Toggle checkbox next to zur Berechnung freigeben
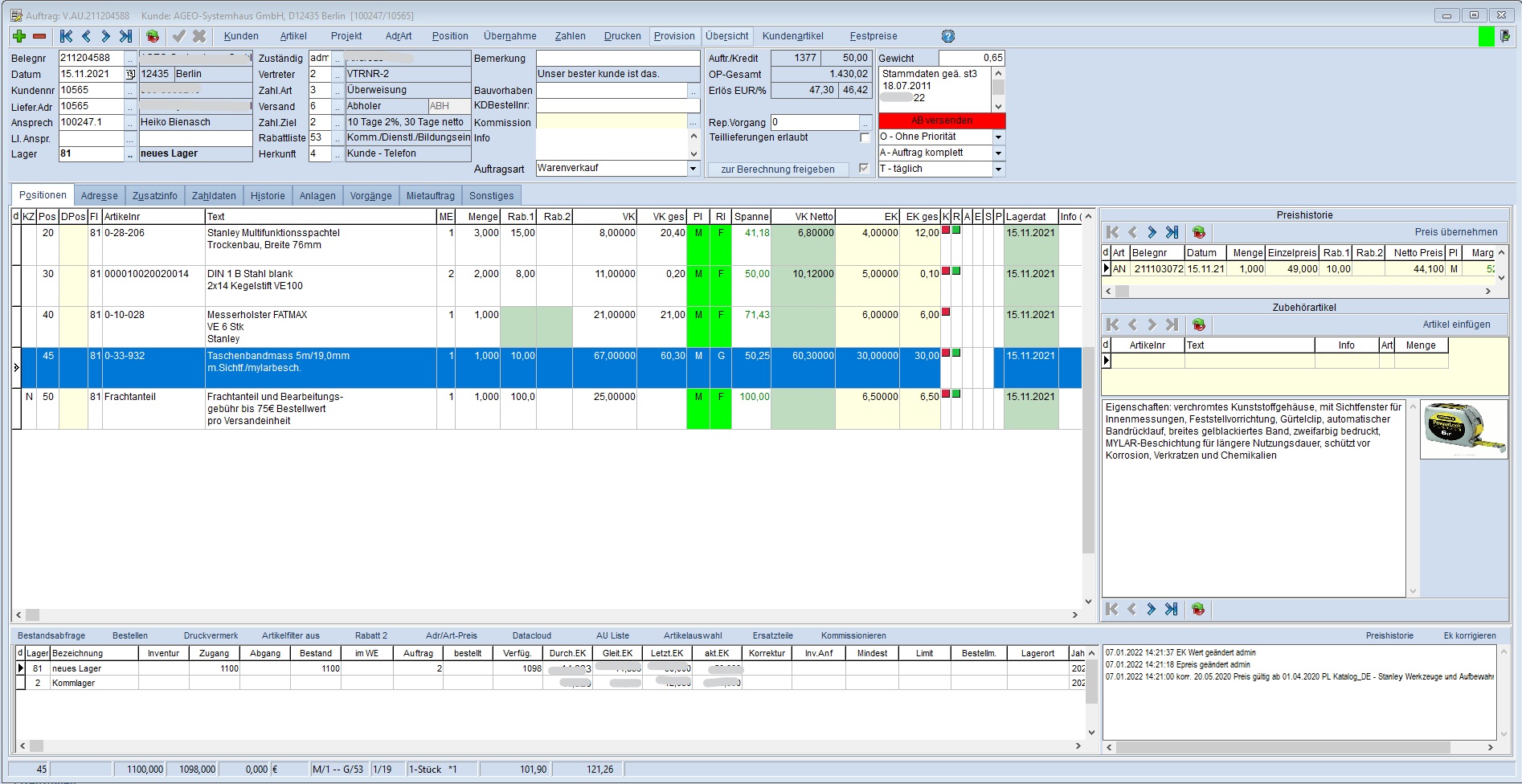This screenshot has width=1522, height=784. pos(864,169)
